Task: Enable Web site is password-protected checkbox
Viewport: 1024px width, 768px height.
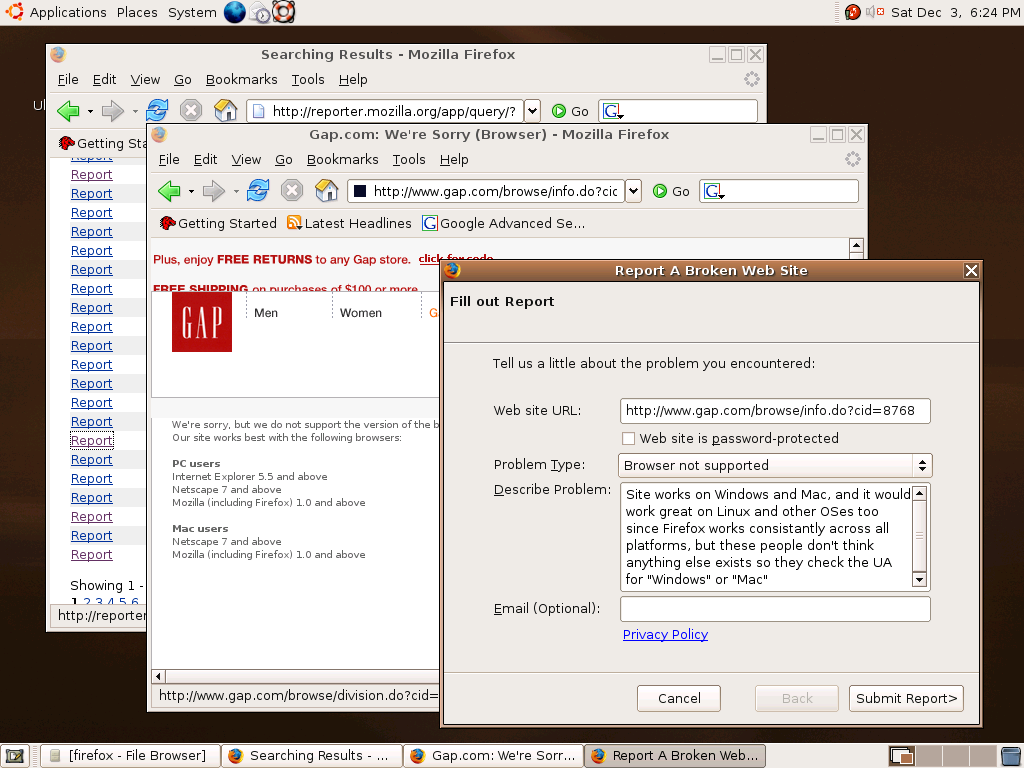Action: pyautogui.click(x=628, y=438)
